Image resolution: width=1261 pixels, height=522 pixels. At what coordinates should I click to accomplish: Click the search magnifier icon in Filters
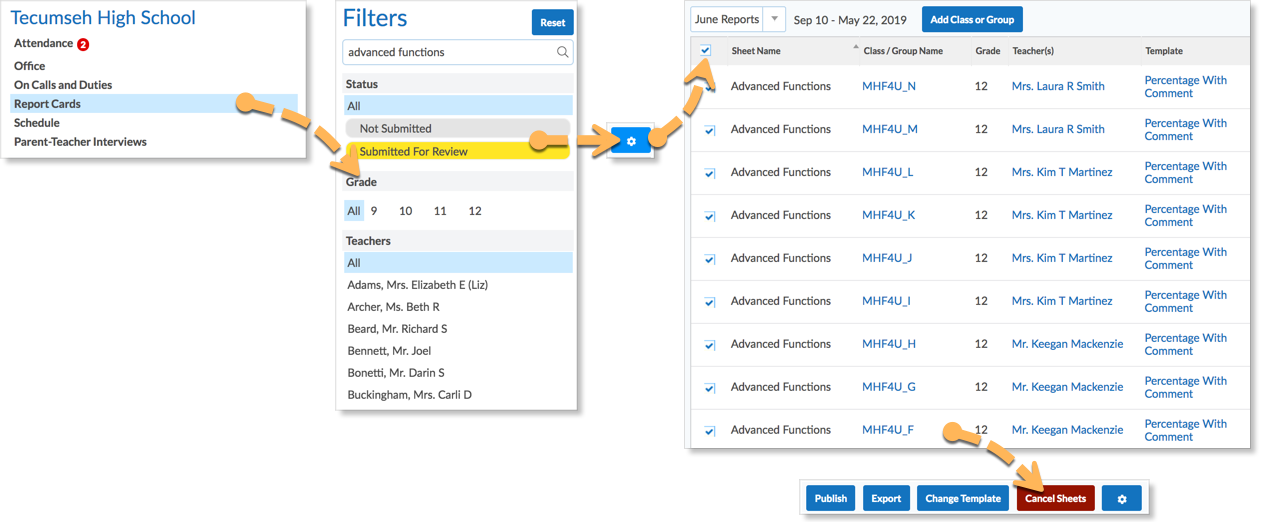click(563, 52)
